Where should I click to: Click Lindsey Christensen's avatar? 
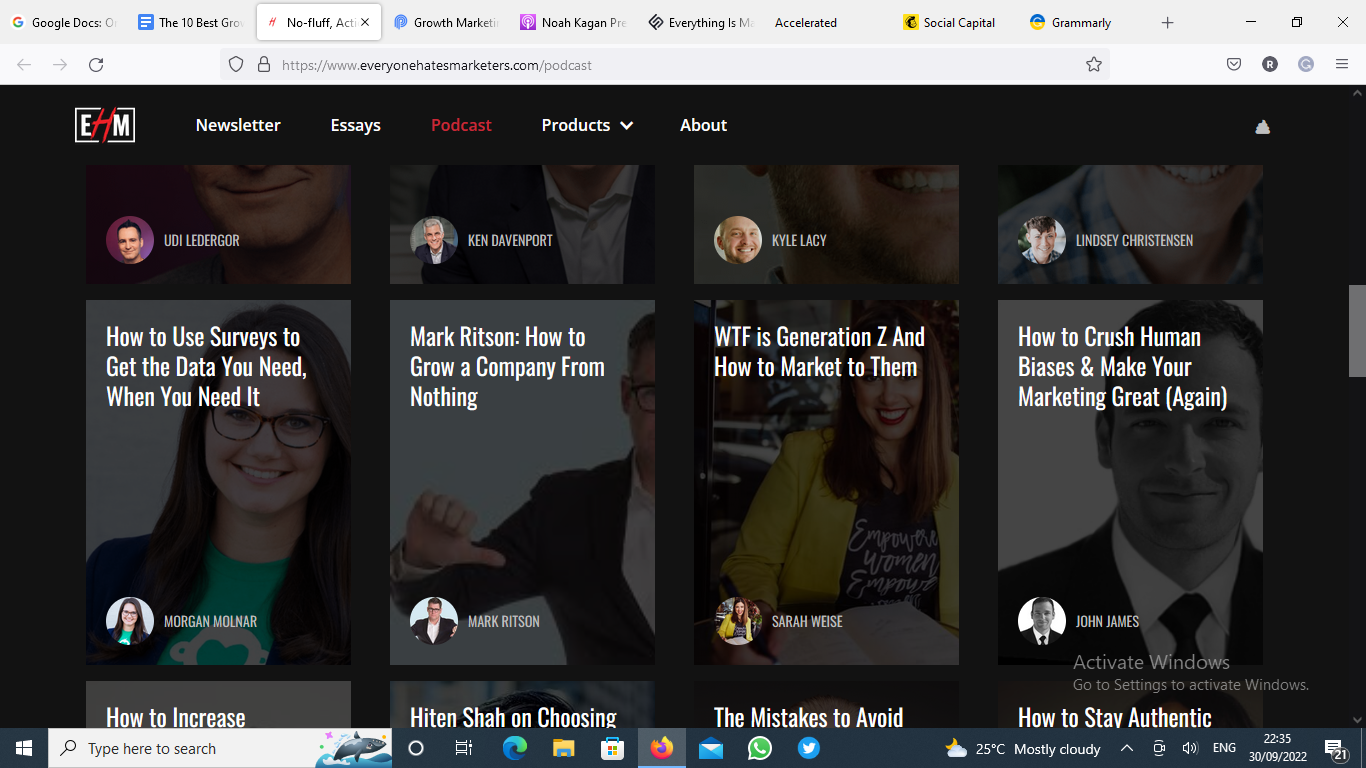point(1042,240)
